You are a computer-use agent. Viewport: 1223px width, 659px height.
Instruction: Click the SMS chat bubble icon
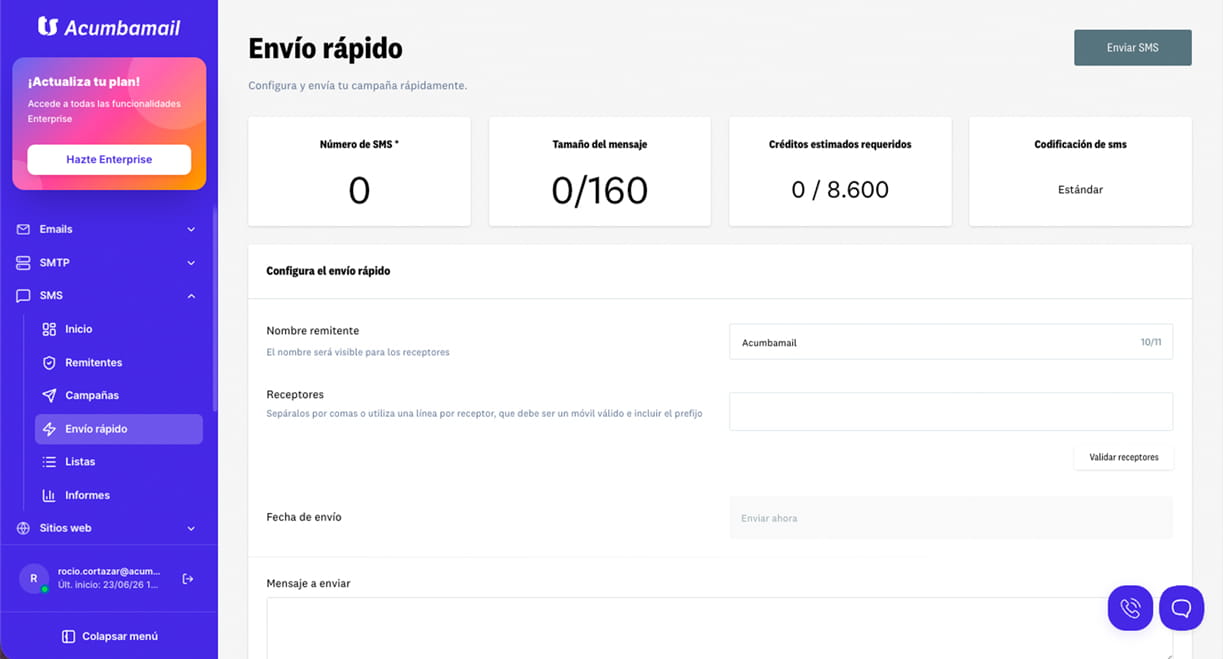pyautogui.click(x=23, y=296)
